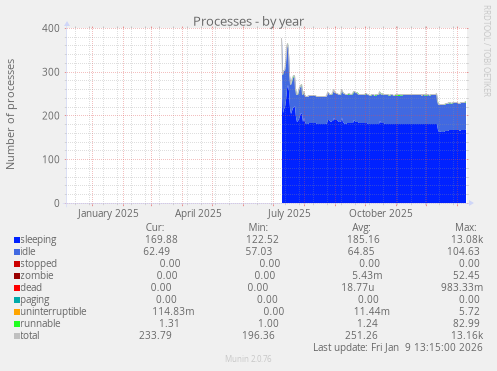This screenshot has height=371, width=497.
Task: Click the 'uninterruptible' legend label
Action: (x=53, y=312)
